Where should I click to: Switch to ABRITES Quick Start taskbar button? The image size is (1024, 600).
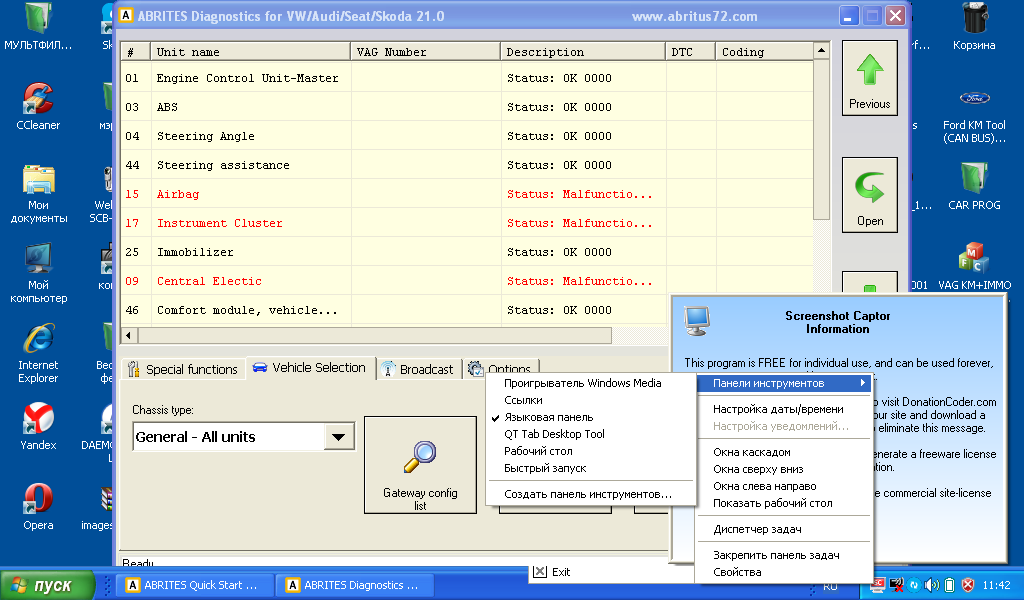pos(193,585)
